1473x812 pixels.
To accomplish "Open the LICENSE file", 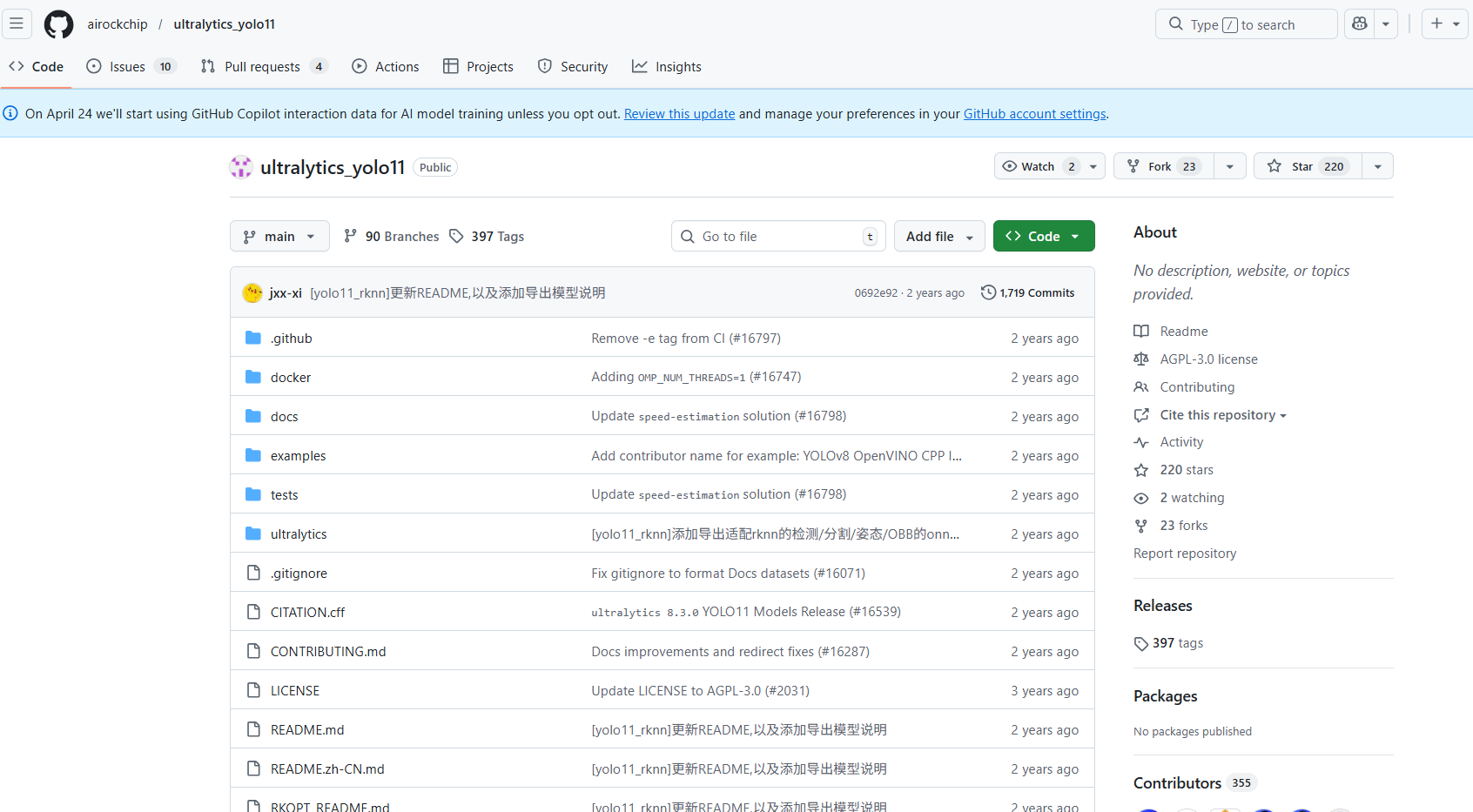I will pyautogui.click(x=295, y=691).
